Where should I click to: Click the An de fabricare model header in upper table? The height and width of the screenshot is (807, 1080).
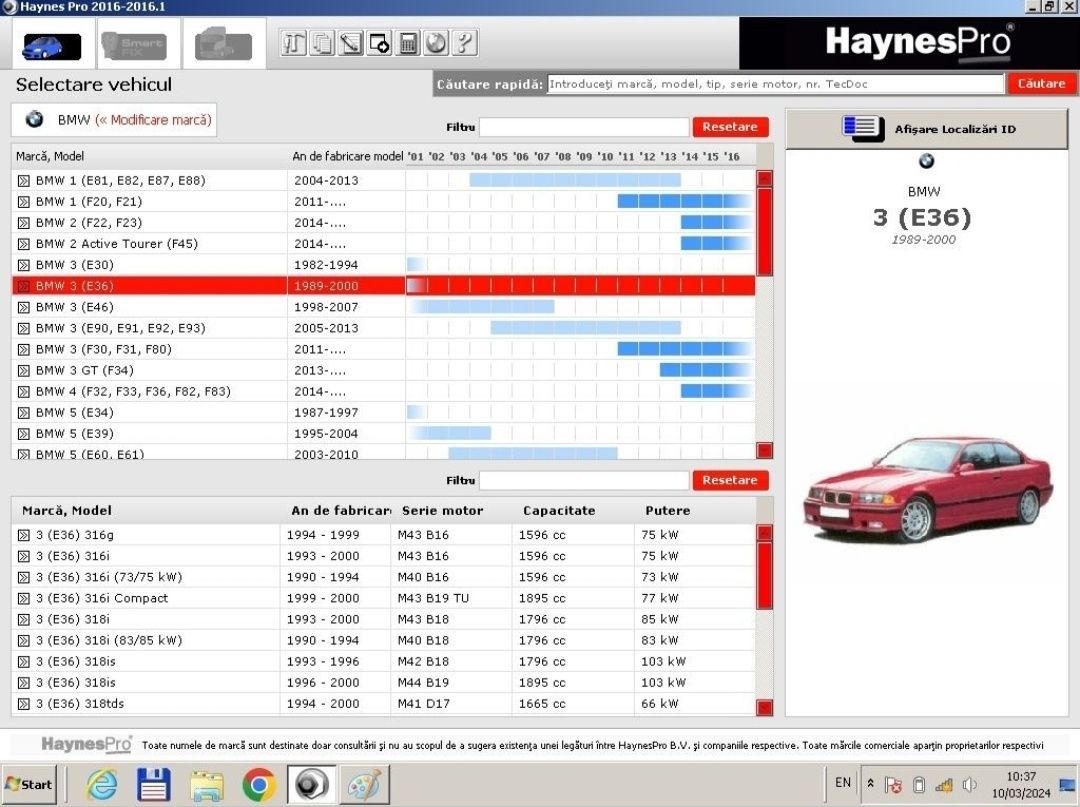347,156
